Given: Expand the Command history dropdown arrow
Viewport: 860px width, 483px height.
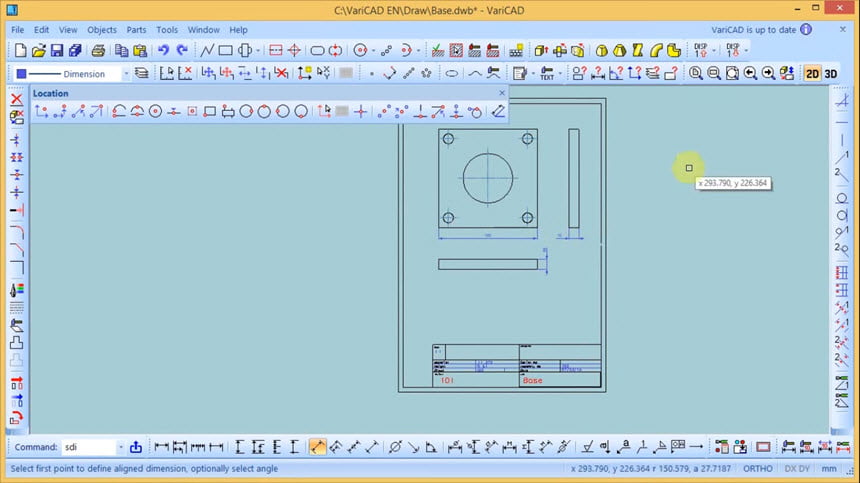Looking at the screenshot, I should 121,447.
